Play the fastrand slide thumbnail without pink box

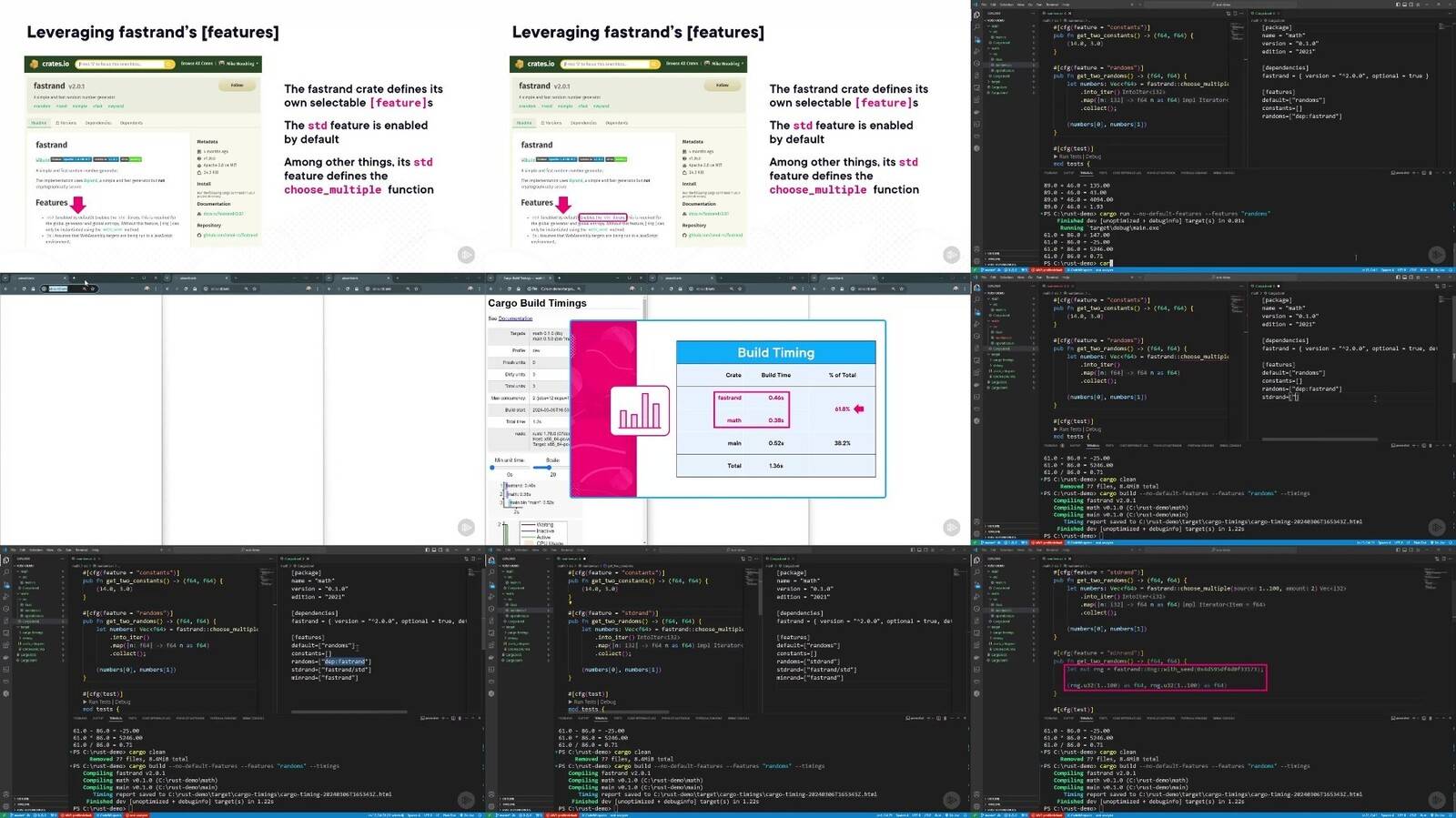click(466, 255)
